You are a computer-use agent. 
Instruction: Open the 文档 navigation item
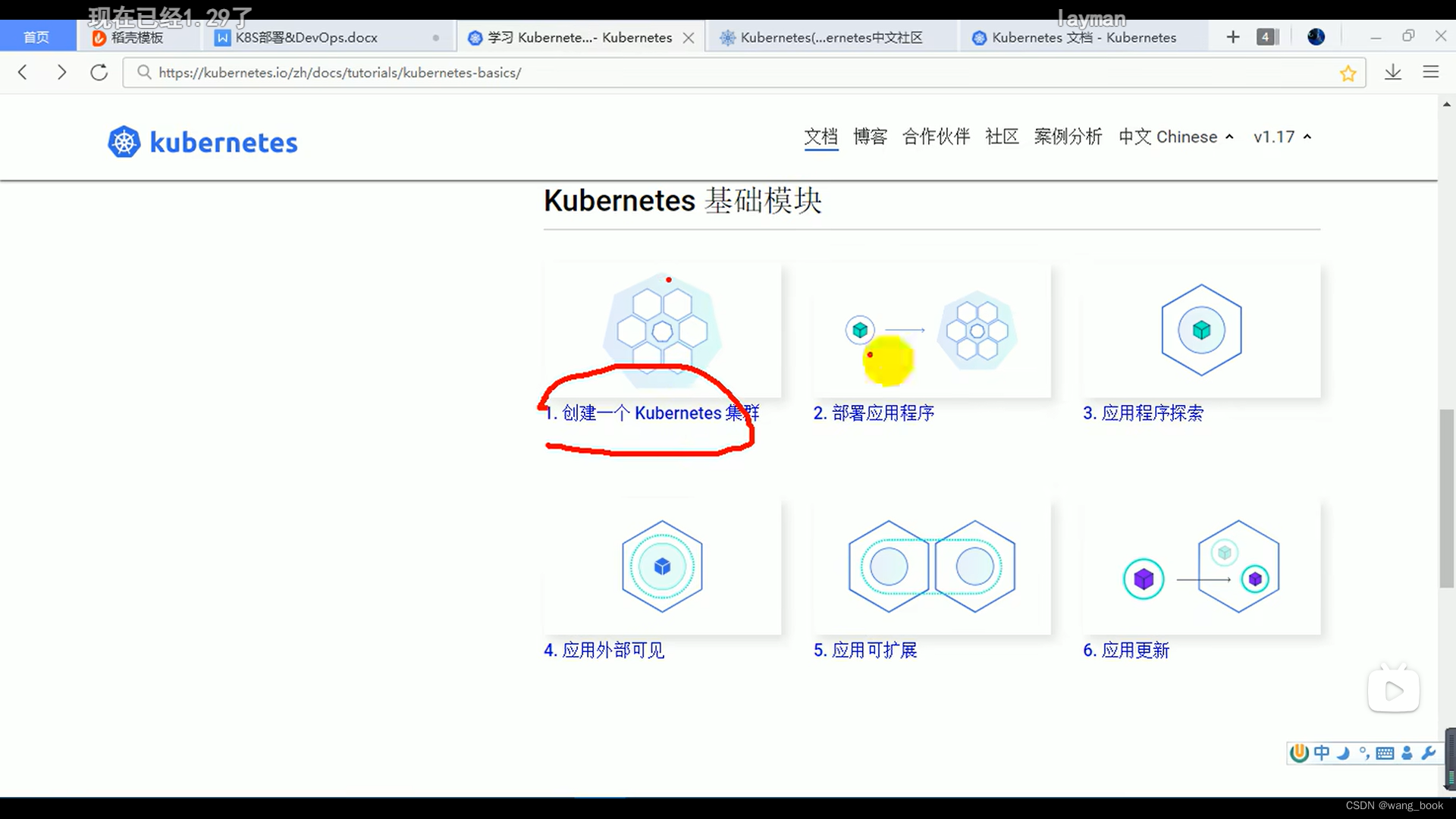(x=821, y=136)
